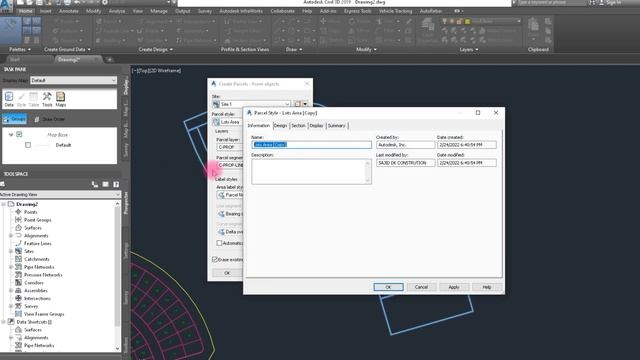640x360 pixels.
Task: Click the Feature Lines node icon
Action: pyautogui.click(x=18, y=243)
